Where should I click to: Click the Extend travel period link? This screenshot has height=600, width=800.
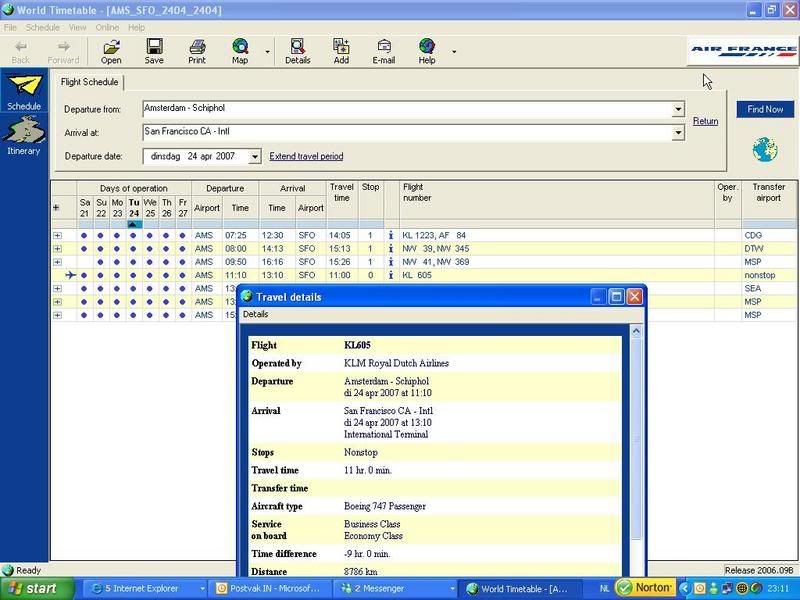coord(306,156)
